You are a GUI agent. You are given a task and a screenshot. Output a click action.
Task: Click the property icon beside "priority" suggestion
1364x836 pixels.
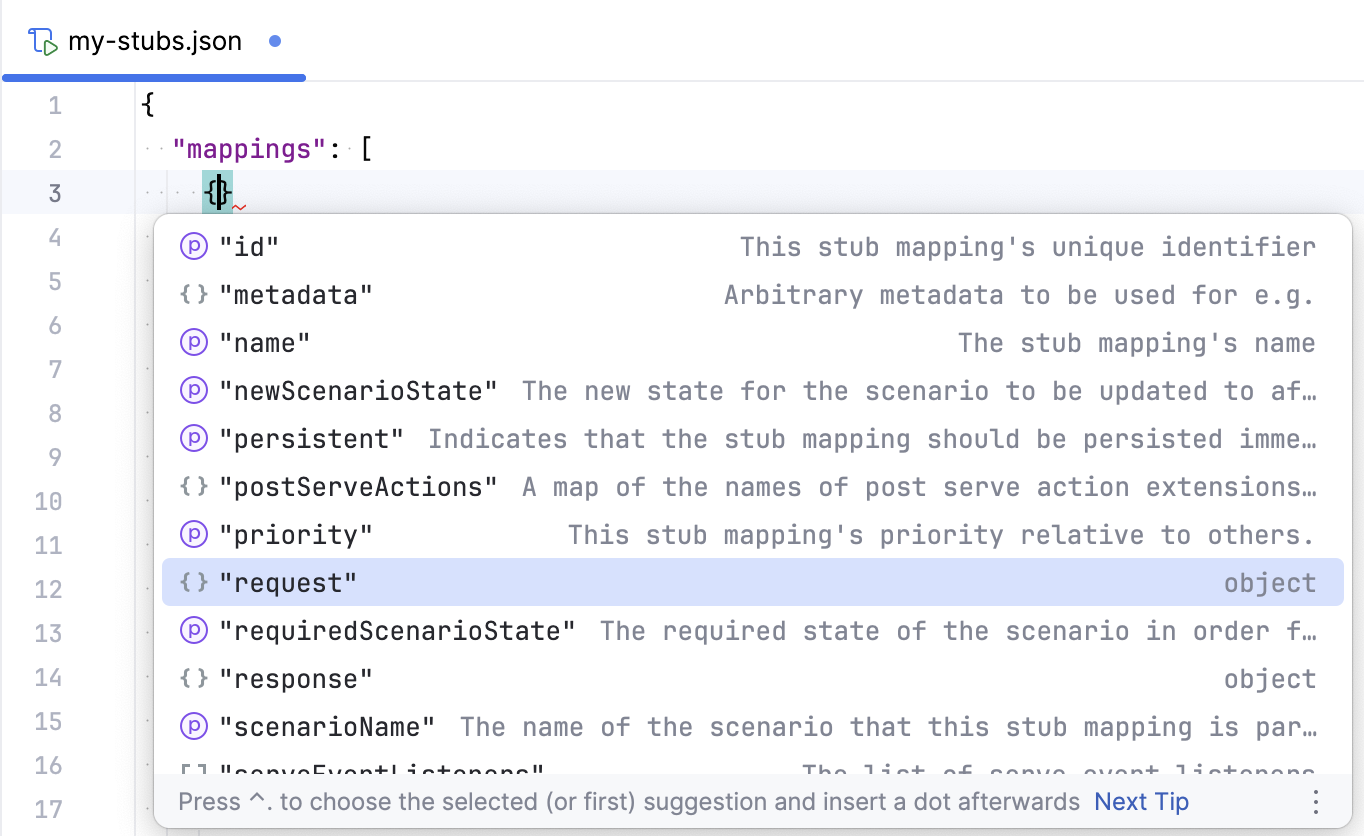pyautogui.click(x=193, y=534)
